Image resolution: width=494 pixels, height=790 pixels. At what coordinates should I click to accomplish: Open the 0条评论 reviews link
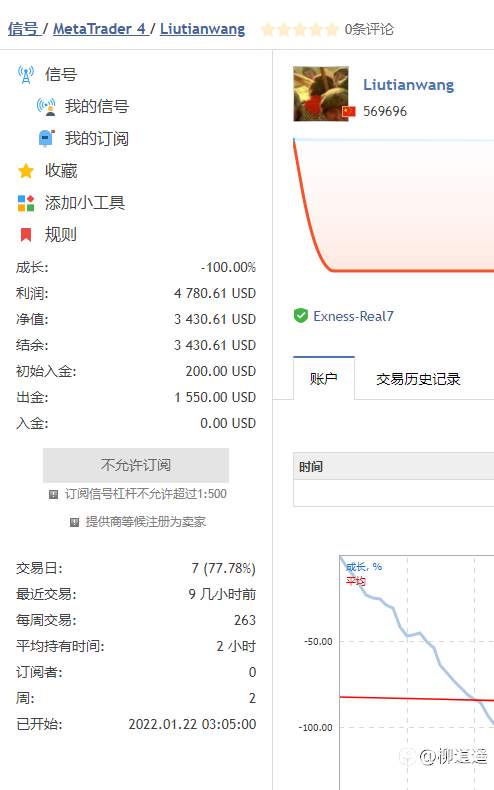pyautogui.click(x=368, y=29)
